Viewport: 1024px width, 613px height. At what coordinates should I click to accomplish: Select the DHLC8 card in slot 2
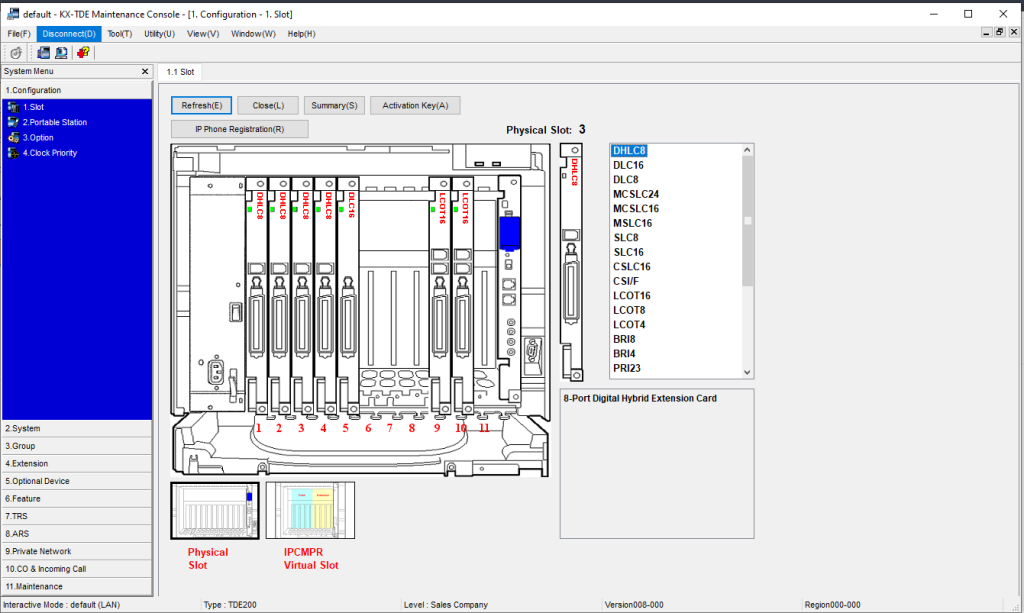280,296
